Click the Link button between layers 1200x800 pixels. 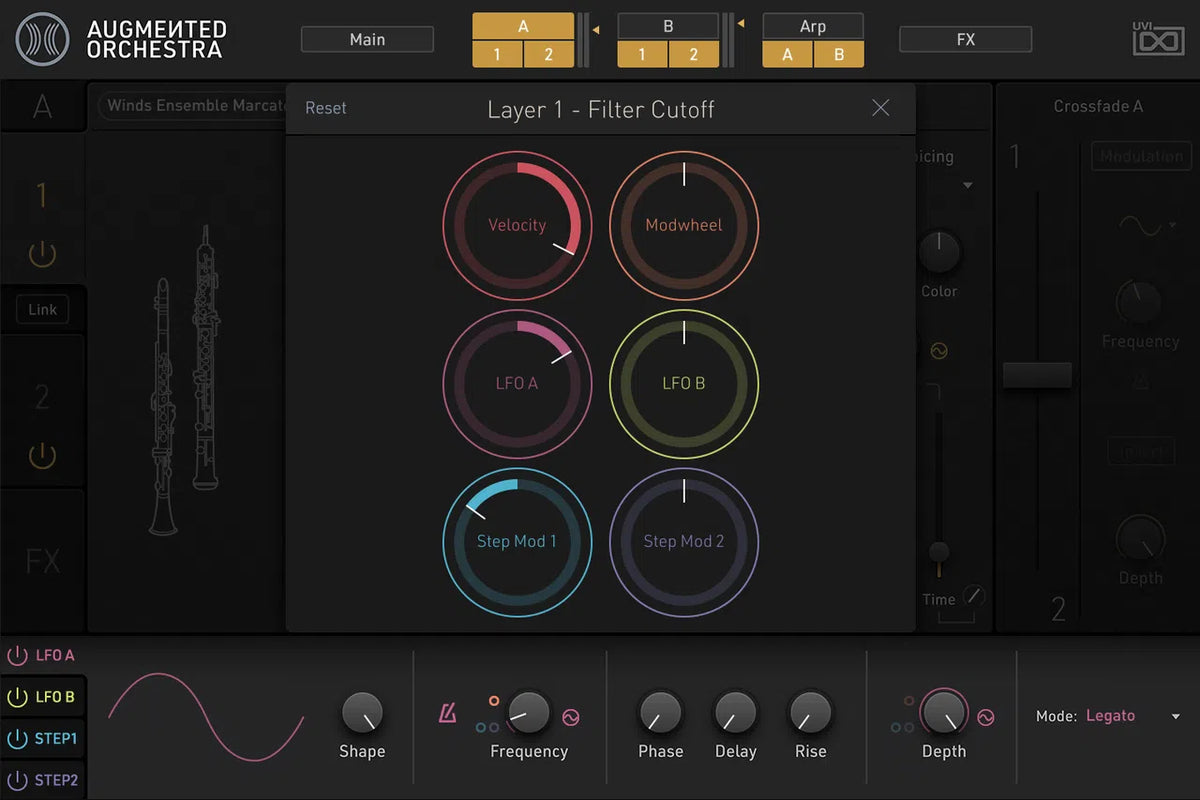point(42,310)
